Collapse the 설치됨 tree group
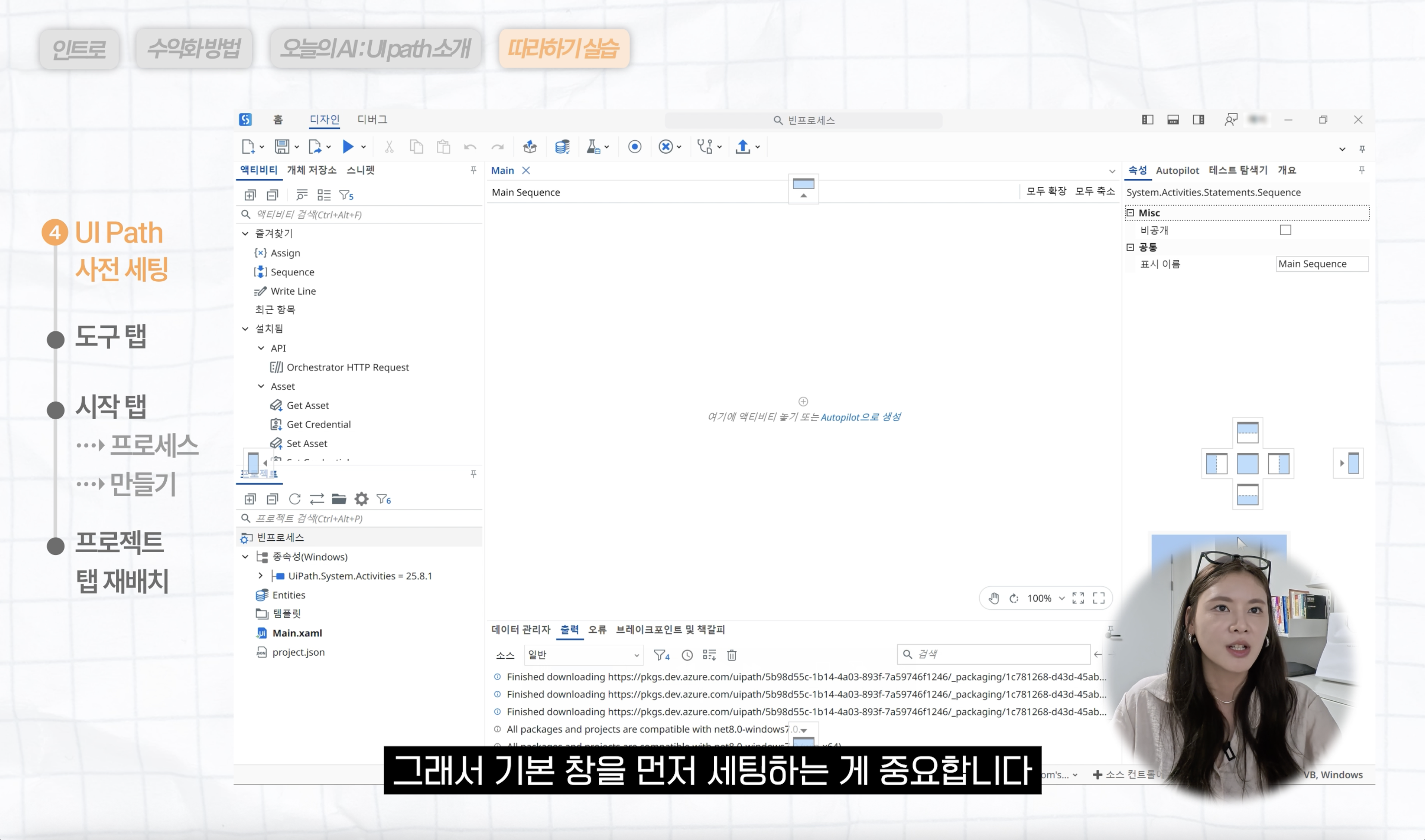1425x840 pixels. [246, 329]
